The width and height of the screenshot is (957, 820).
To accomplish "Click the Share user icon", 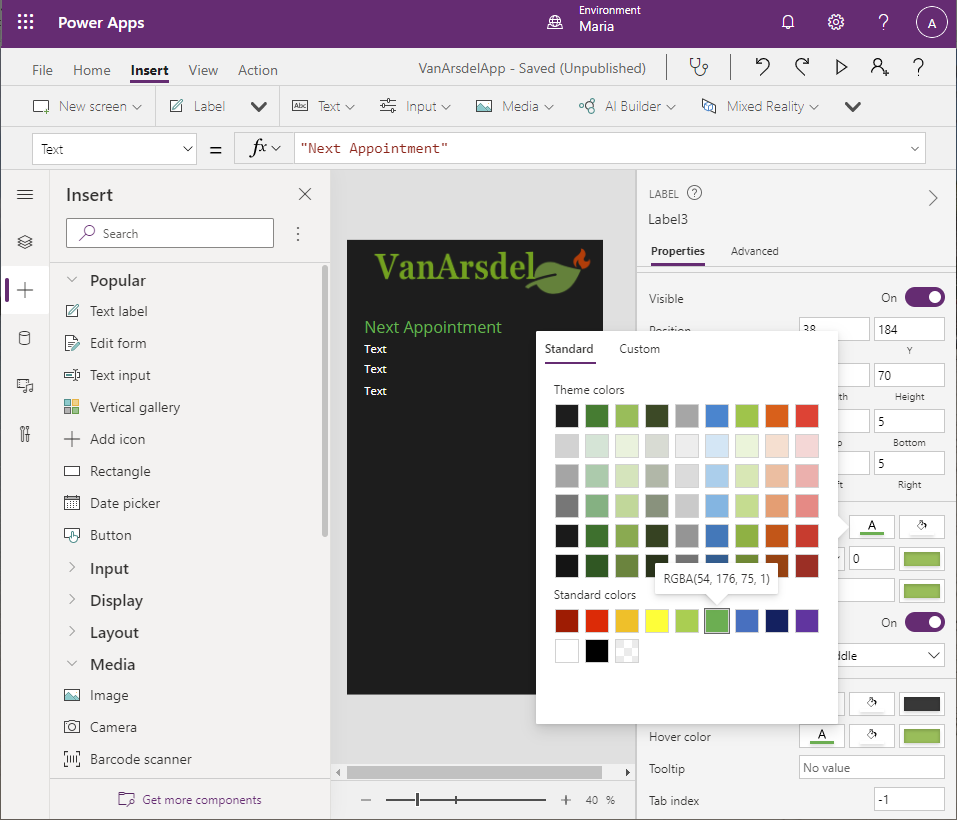I will tap(879, 67).
